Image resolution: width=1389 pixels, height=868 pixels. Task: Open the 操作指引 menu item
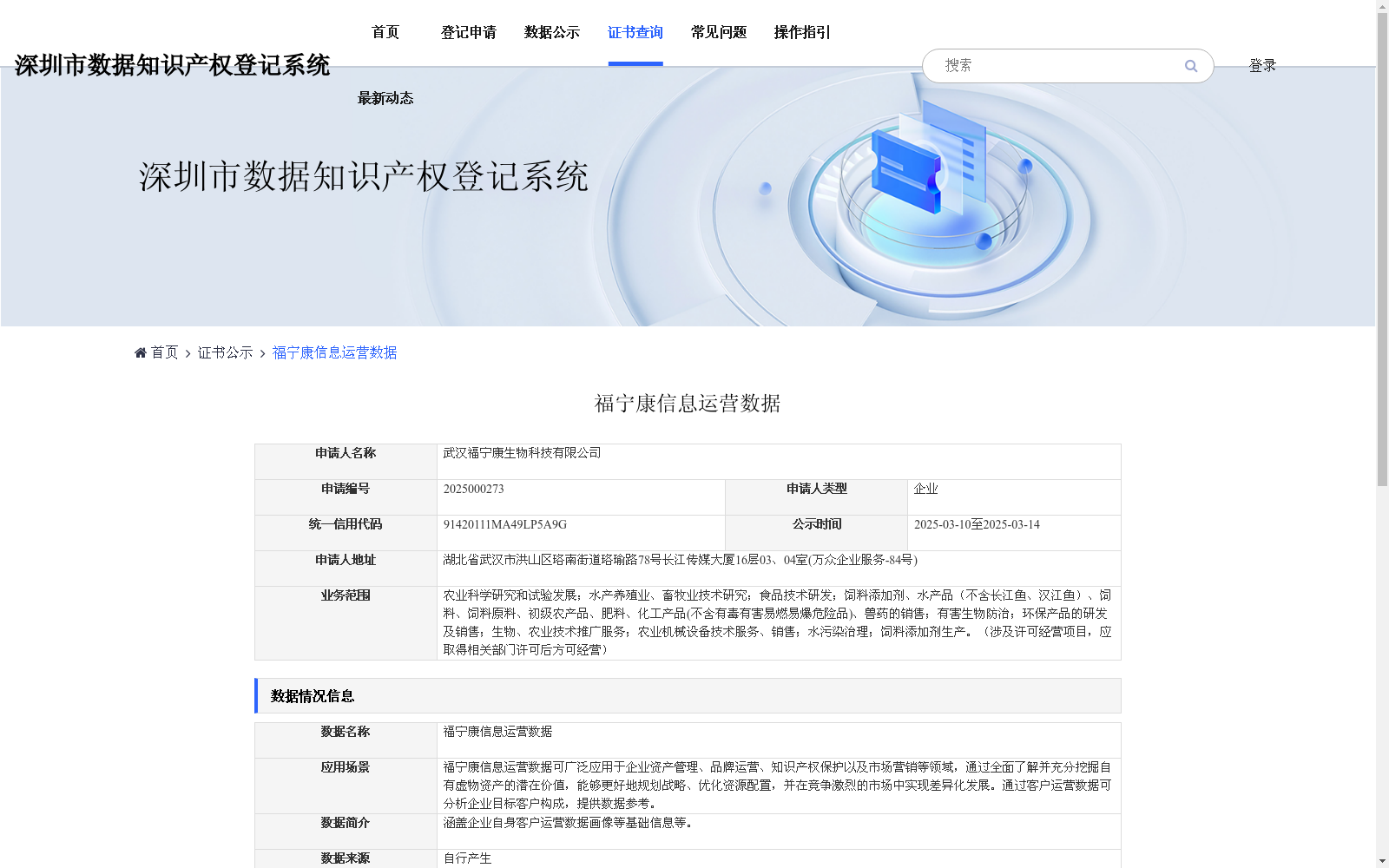point(802,32)
